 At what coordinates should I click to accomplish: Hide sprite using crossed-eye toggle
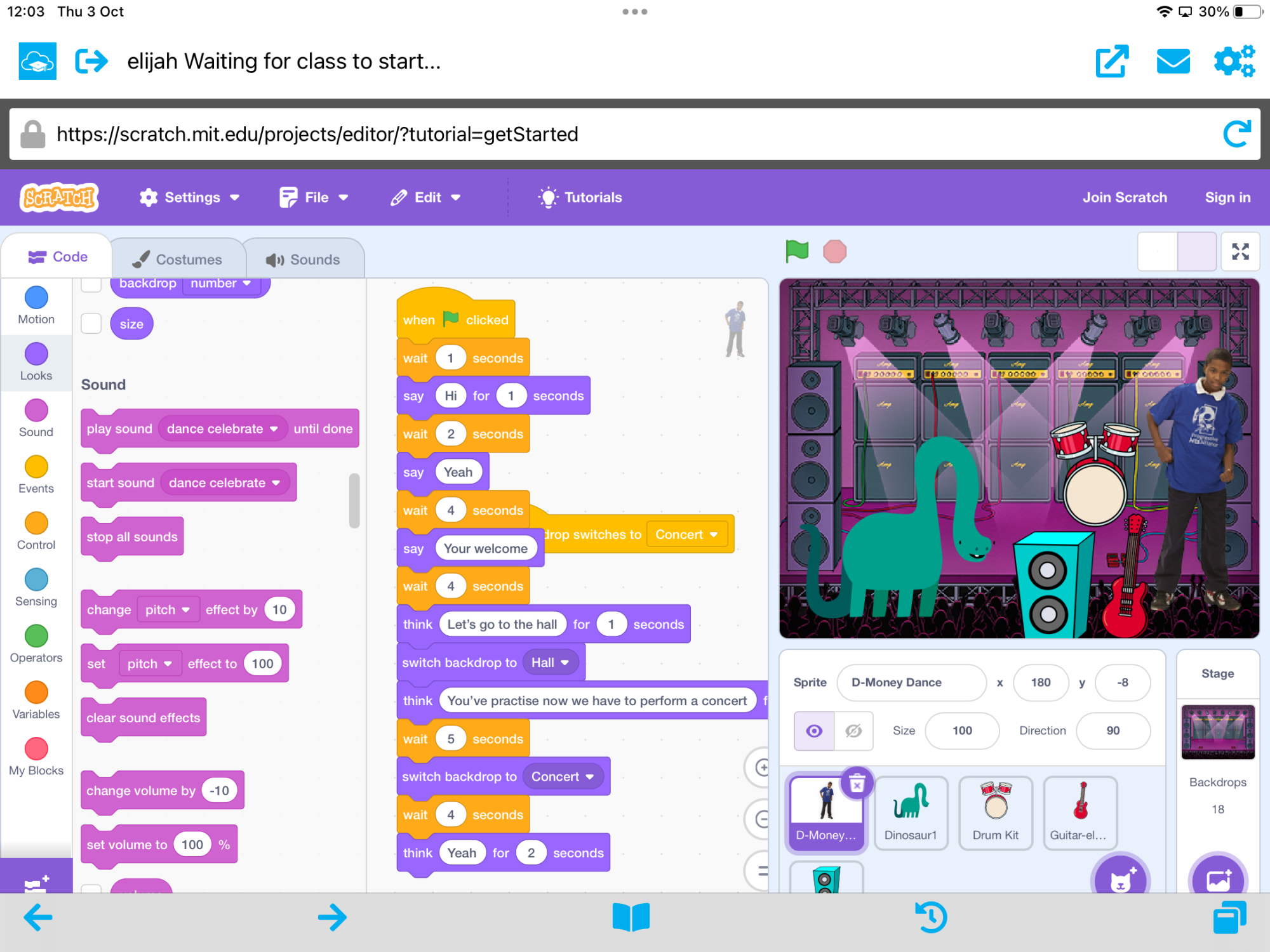[x=853, y=731]
